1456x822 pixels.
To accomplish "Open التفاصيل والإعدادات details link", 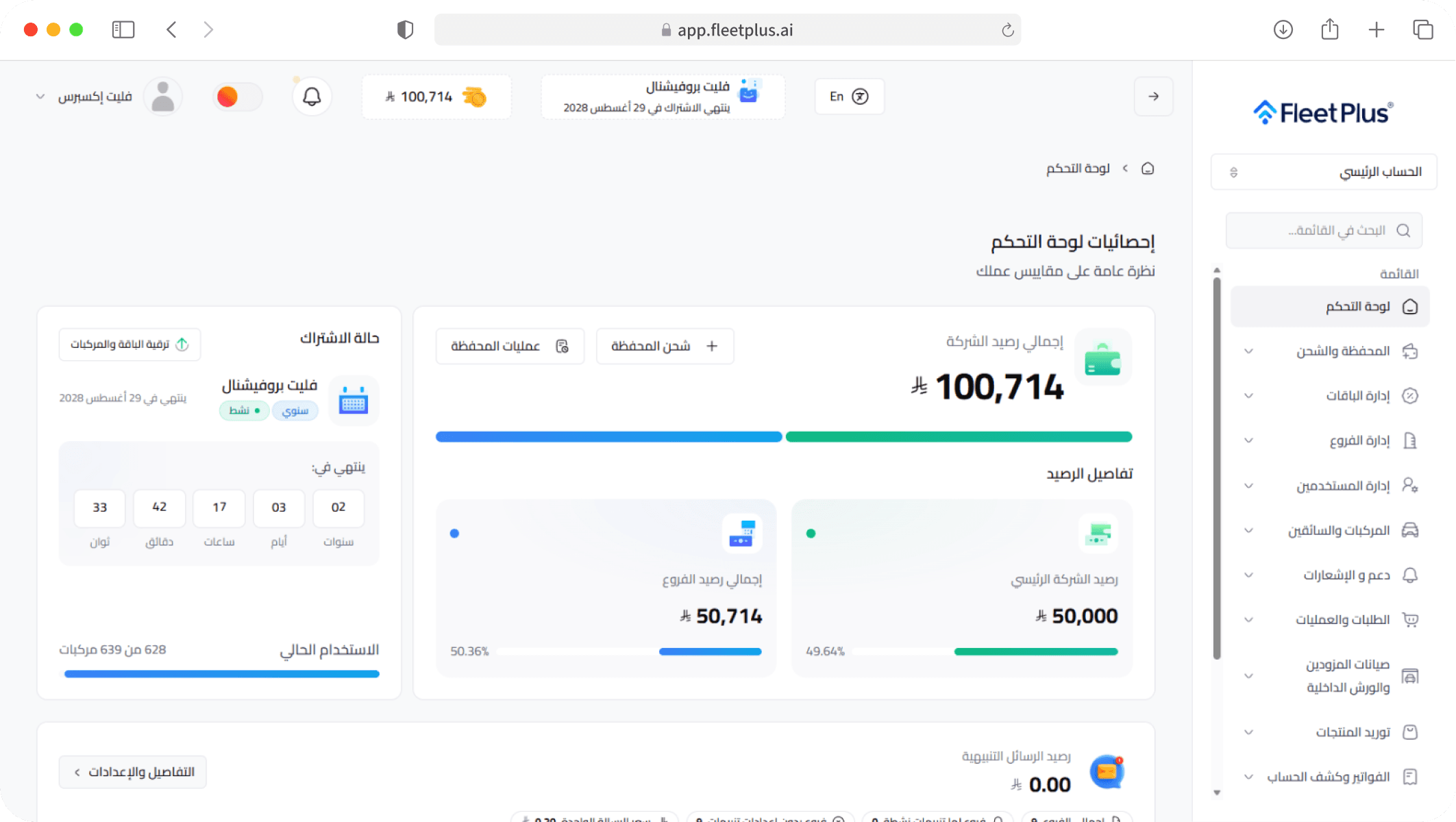I will [x=132, y=772].
